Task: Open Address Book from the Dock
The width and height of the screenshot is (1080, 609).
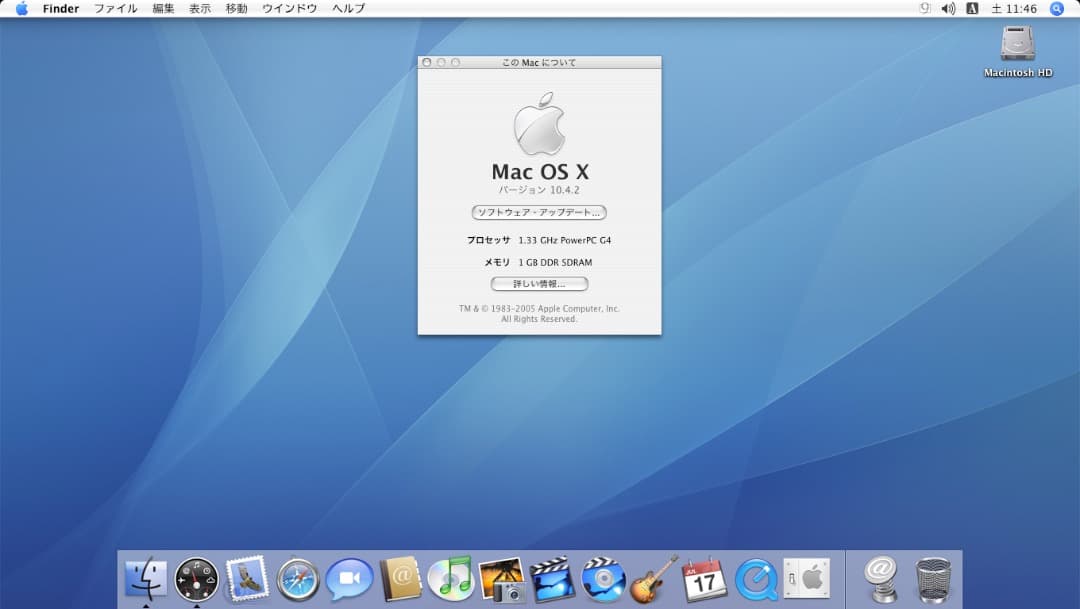Action: tap(399, 578)
